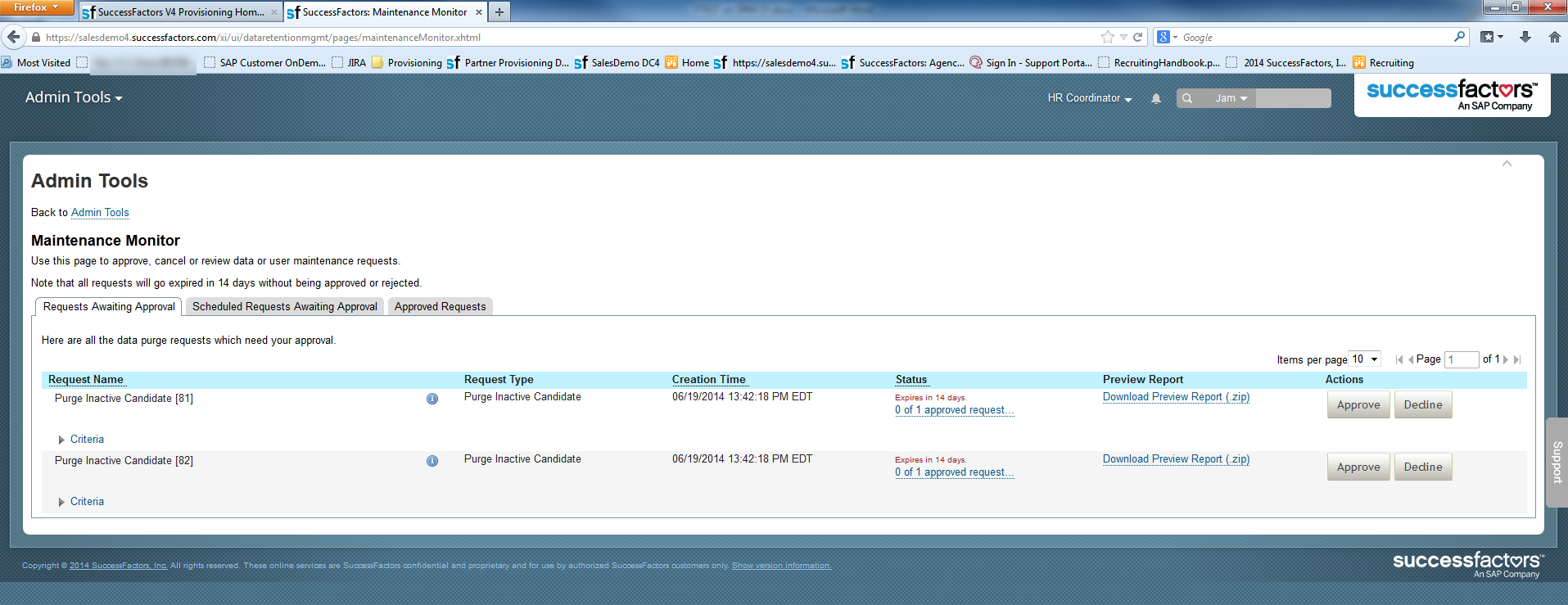Go to previous page of results
The height and width of the screenshot is (605, 1568).
[x=1411, y=359]
